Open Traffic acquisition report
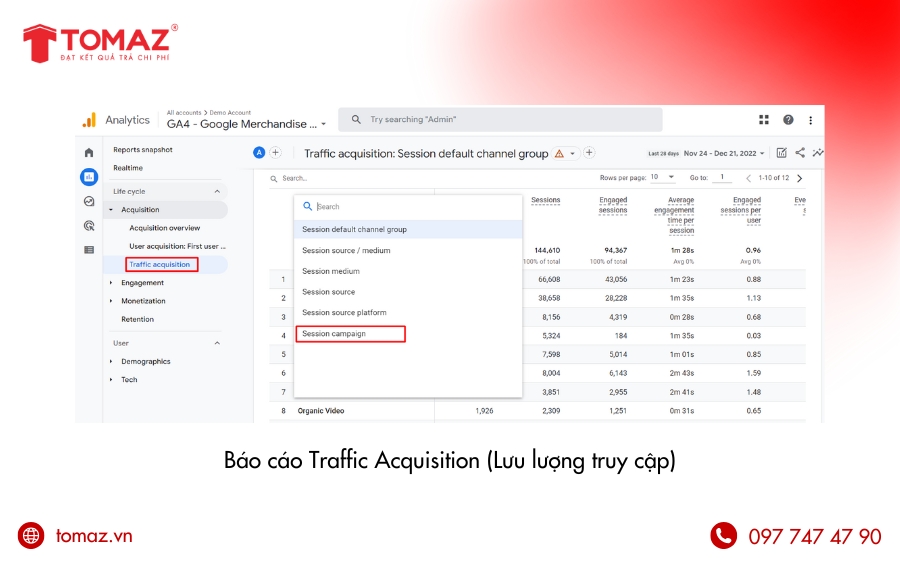 [x=160, y=265]
